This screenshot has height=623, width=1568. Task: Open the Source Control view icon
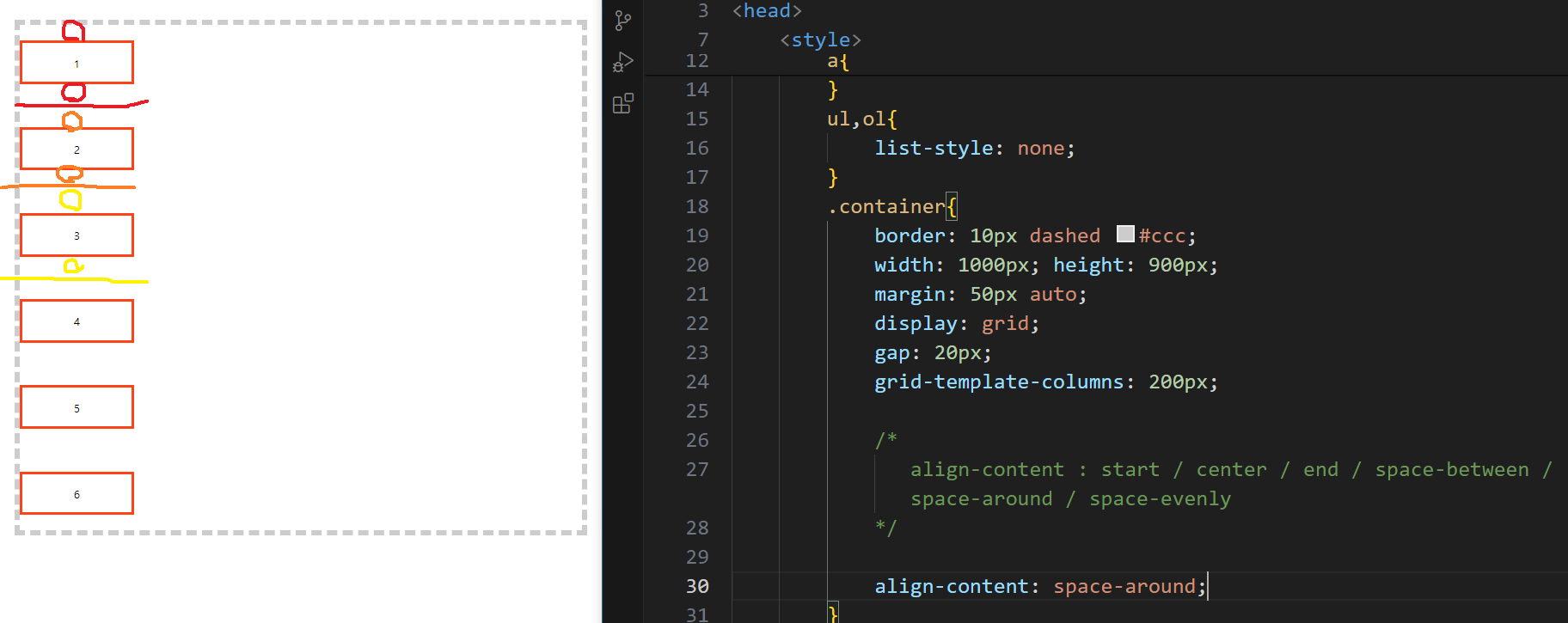pos(623,21)
